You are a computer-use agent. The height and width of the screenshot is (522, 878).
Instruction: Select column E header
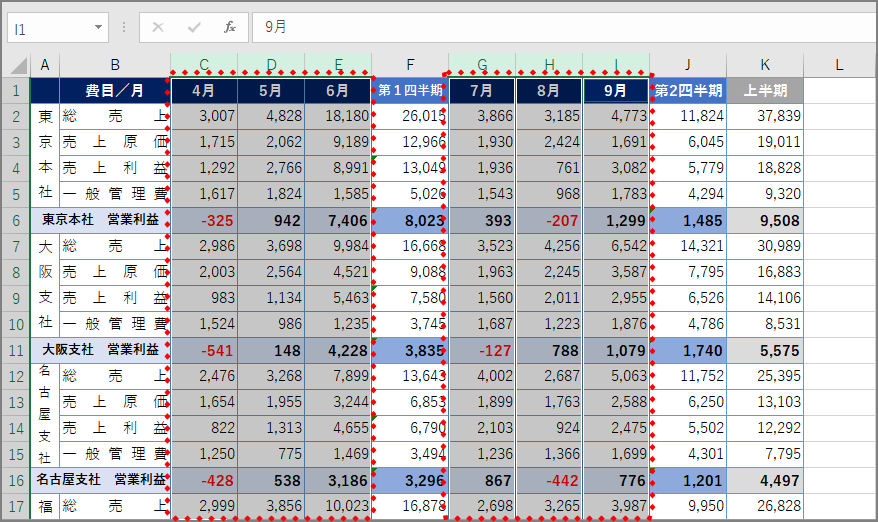338,65
